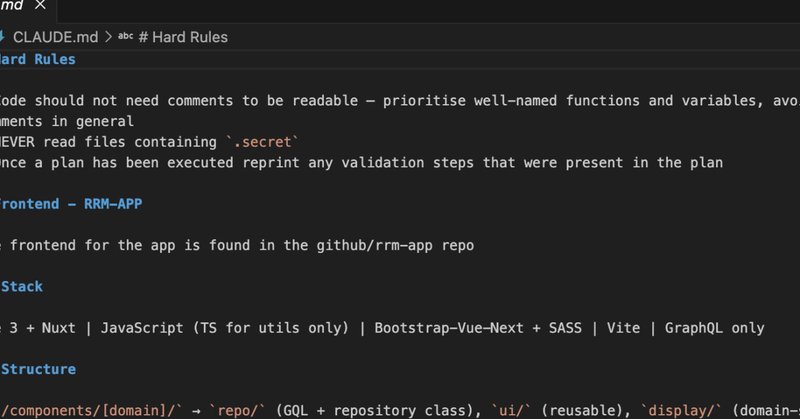
Task: Click the abc symbol icon in breadcrumb
Action: pos(126,37)
